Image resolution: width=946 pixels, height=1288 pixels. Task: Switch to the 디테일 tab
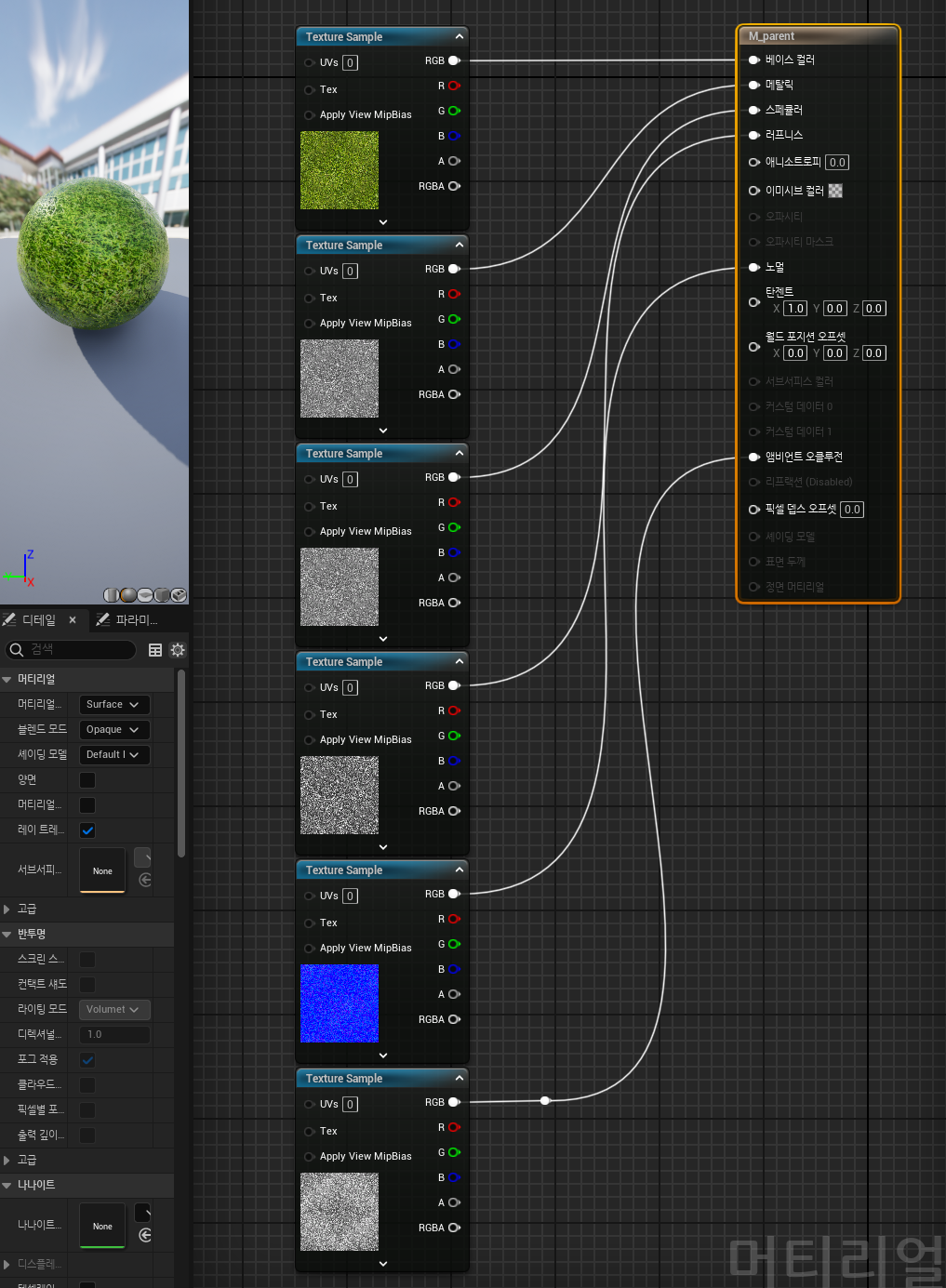pyautogui.click(x=39, y=620)
